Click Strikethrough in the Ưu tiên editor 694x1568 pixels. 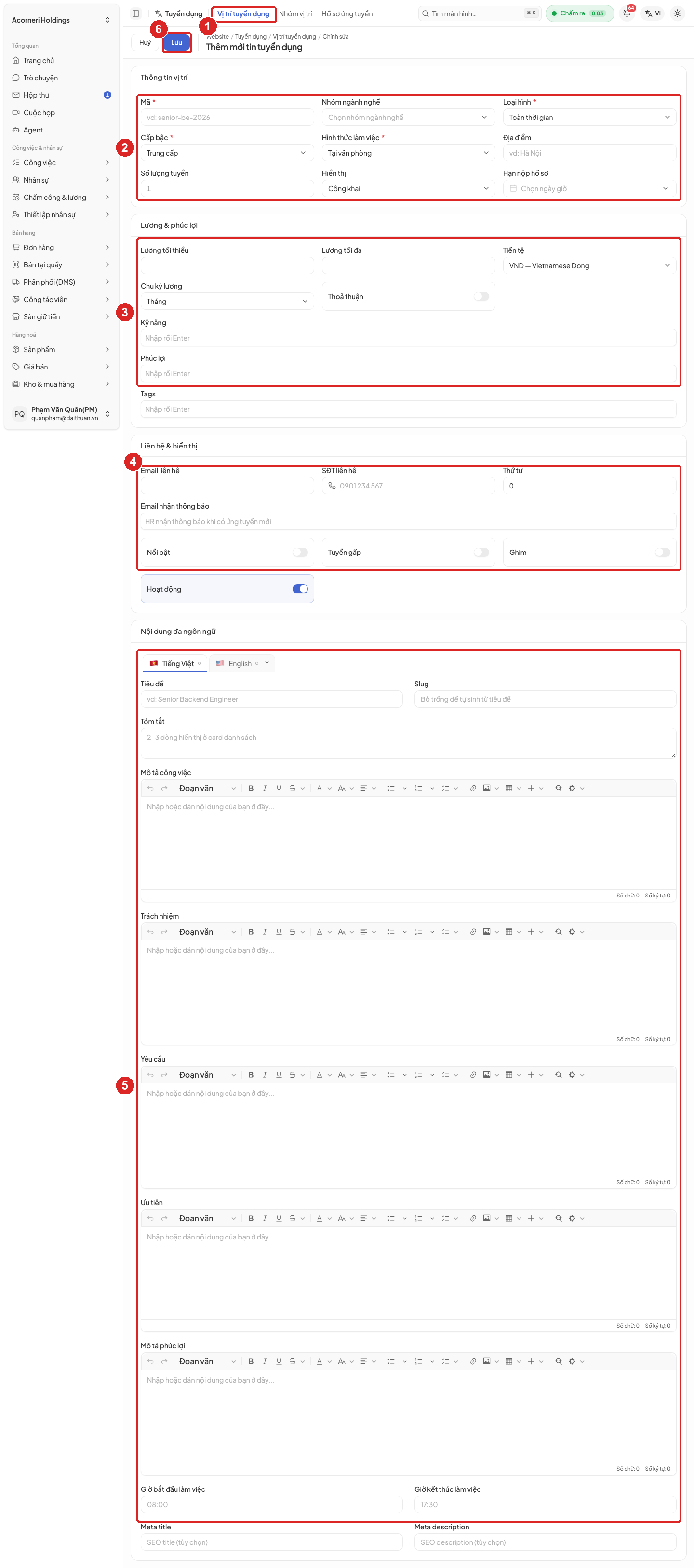pos(293,1219)
